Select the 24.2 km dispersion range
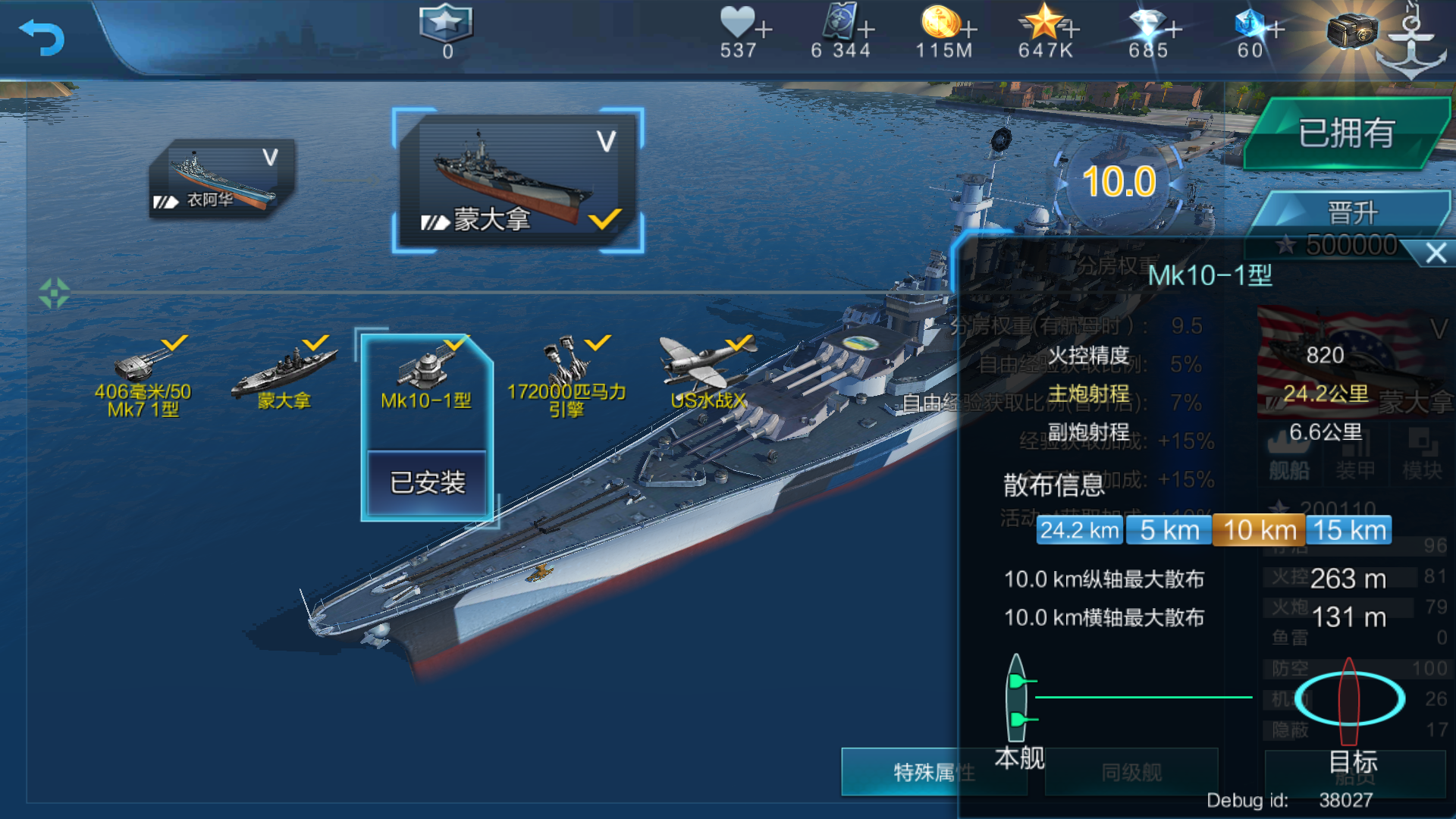Viewport: 1456px width, 819px height. pos(1080,530)
